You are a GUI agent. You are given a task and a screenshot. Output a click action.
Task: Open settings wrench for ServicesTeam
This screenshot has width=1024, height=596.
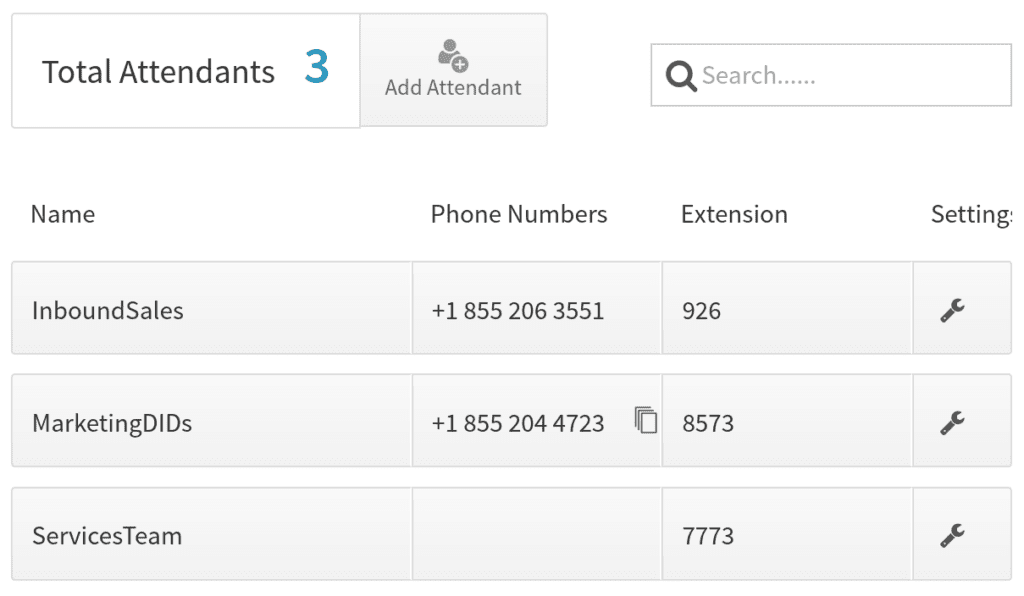point(952,536)
